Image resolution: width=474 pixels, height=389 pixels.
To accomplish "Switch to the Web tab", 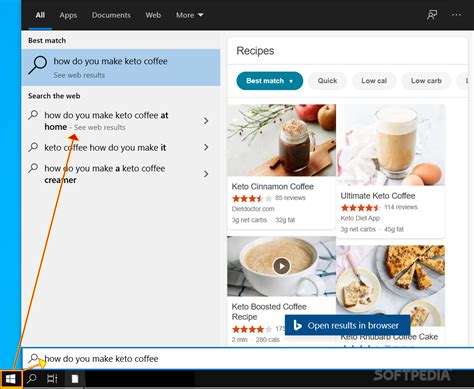I will 153,15.
